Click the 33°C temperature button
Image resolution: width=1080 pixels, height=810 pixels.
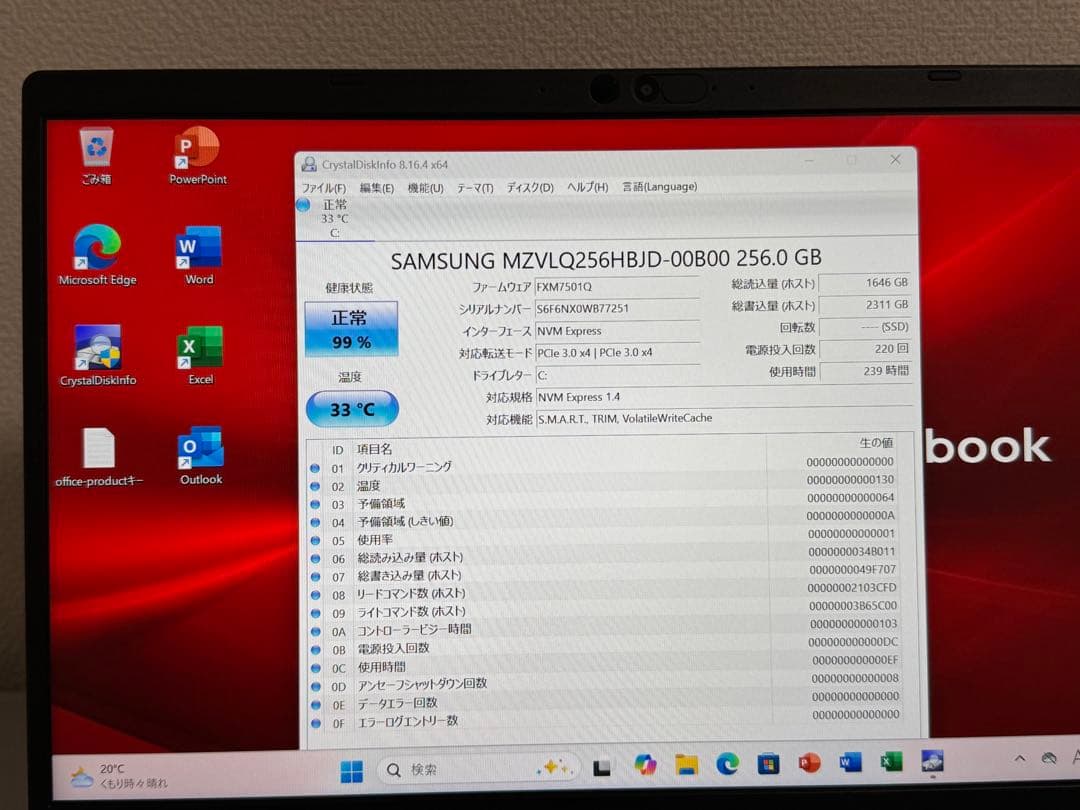click(x=351, y=408)
